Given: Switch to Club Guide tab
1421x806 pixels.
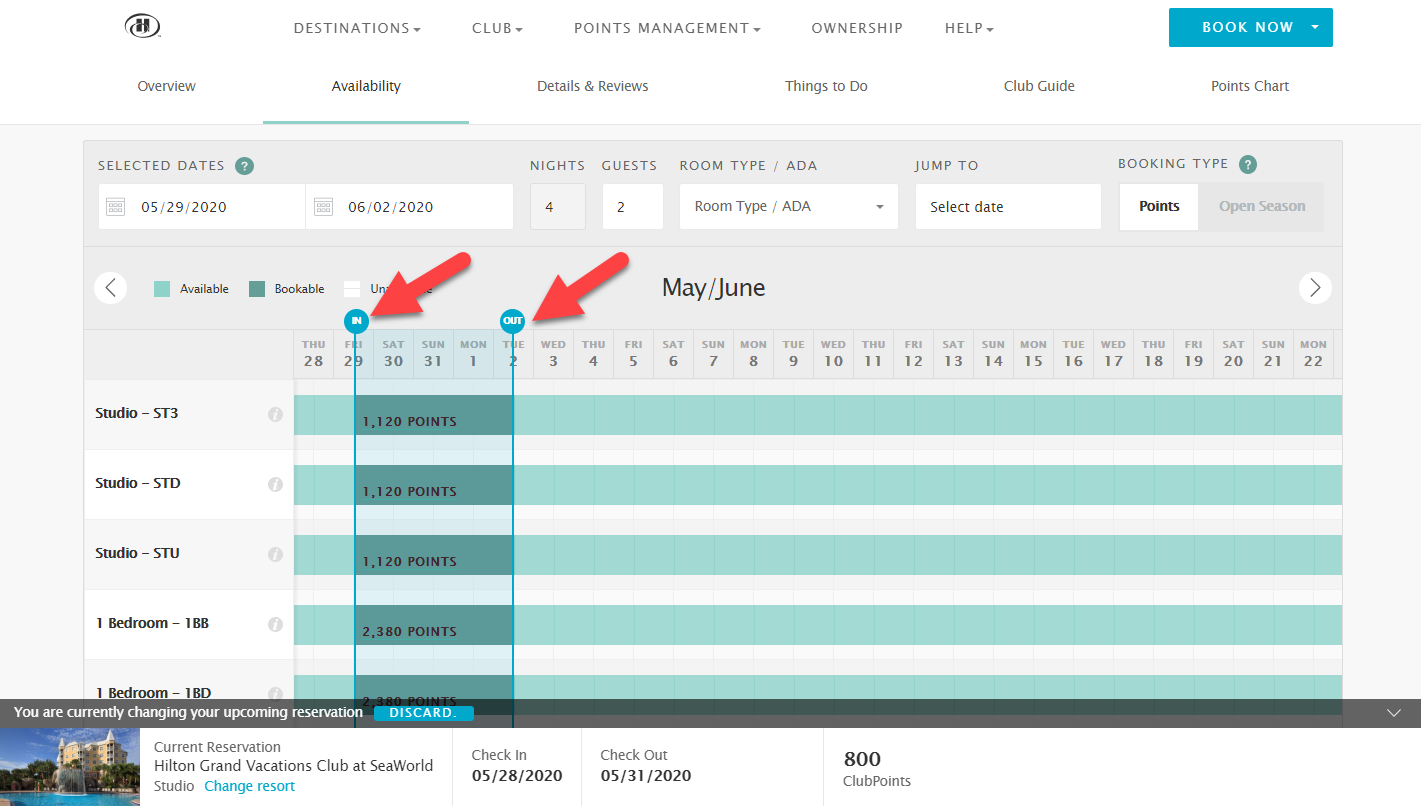Looking at the screenshot, I should (x=1039, y=86).
